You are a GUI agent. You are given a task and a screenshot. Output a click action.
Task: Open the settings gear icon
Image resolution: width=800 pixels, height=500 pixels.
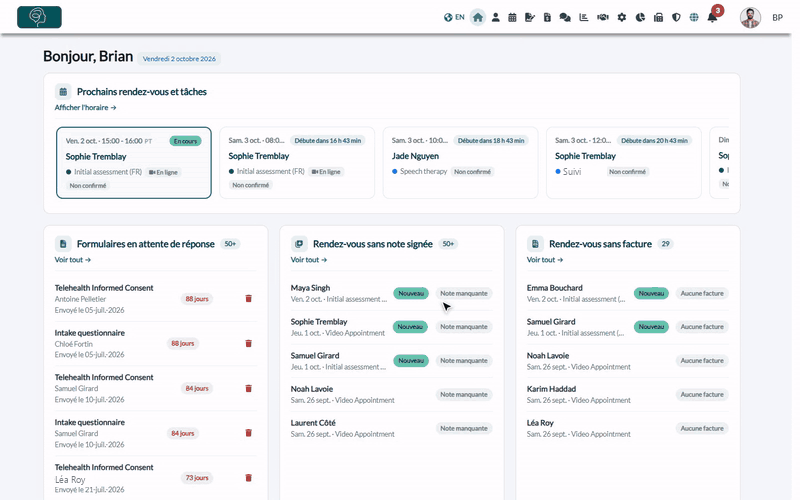click(x=621, y=17)
